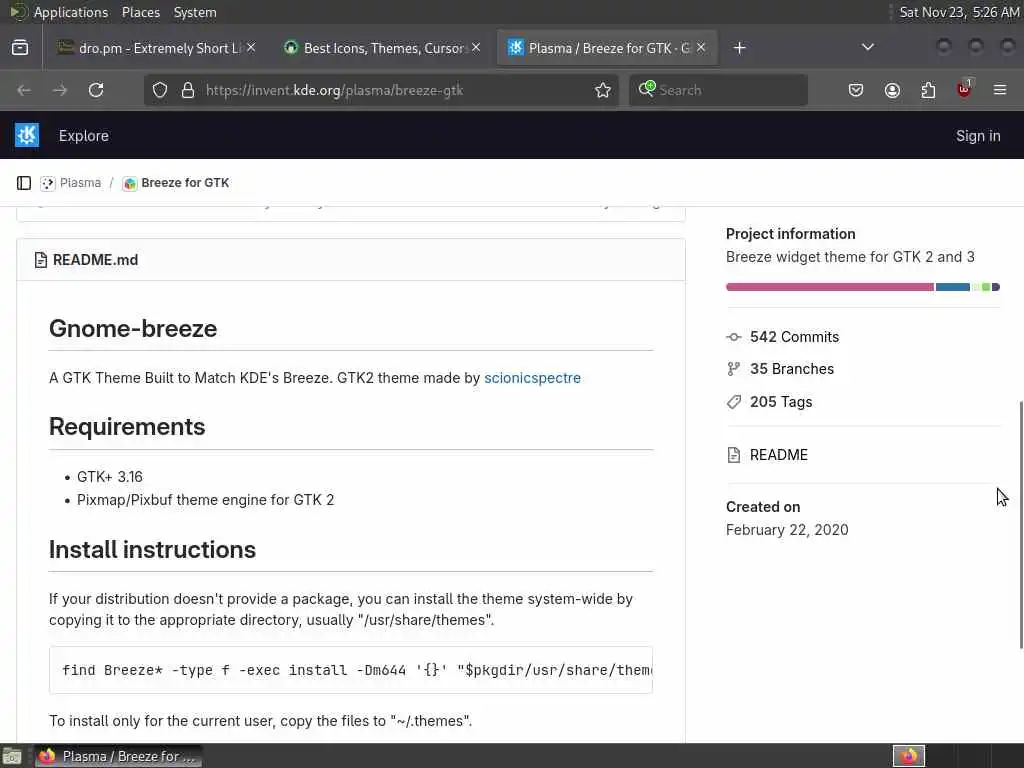The height and width of the screenshot is (768, 1024).
Task: Reload the page with the refresh icon
Action: 96,90
